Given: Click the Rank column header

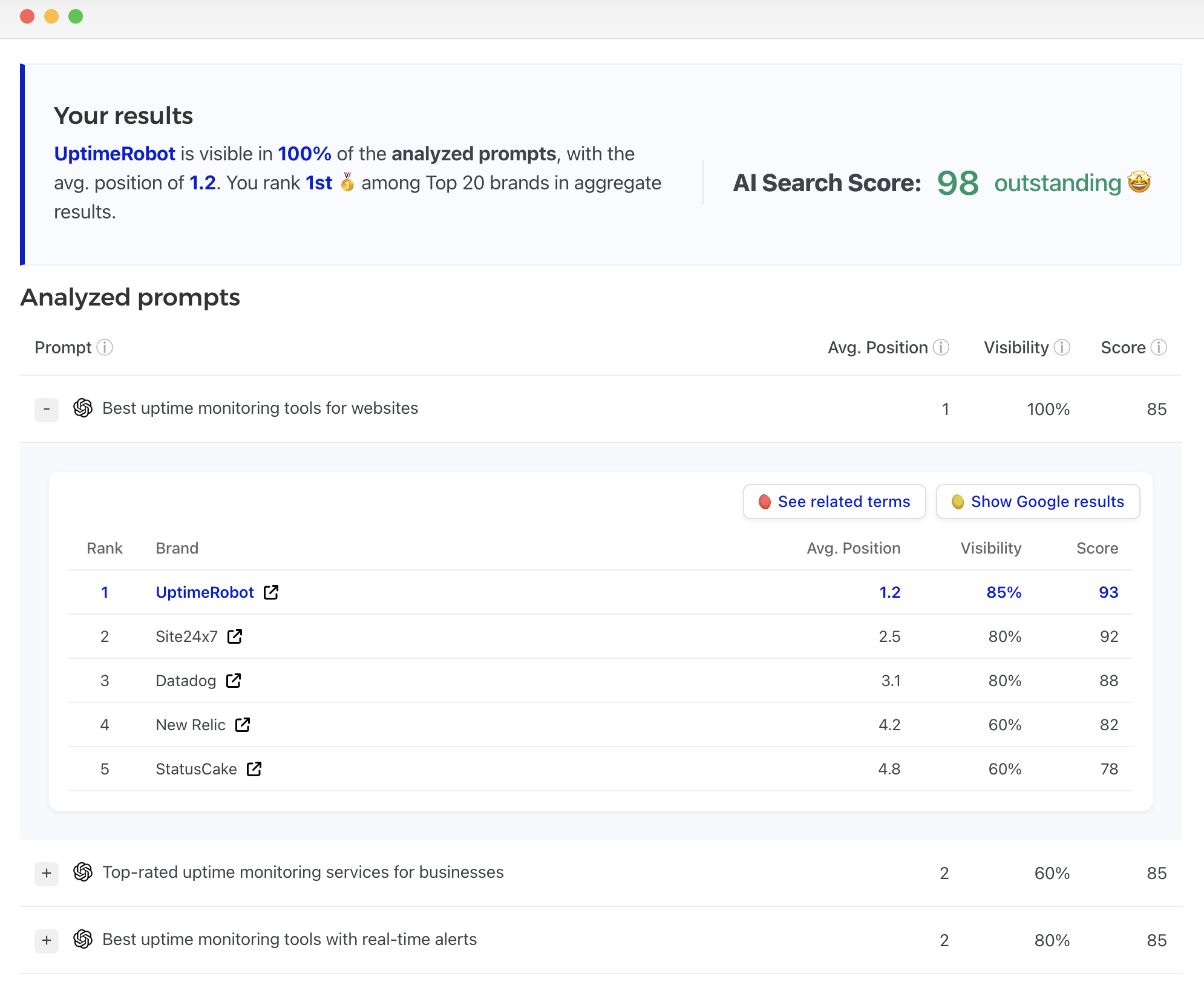Looking at the screenshot, I should point(104,548).
